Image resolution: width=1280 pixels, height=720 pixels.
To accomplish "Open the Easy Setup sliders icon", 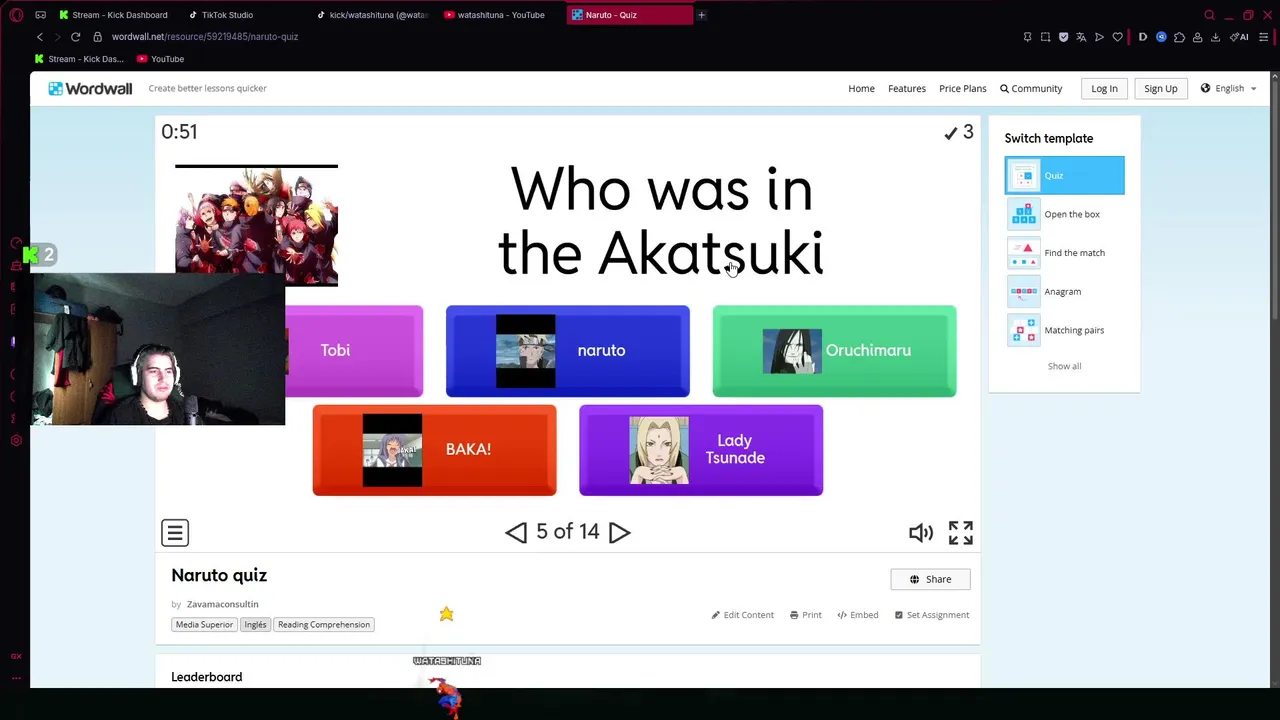I will [1263, 37].
